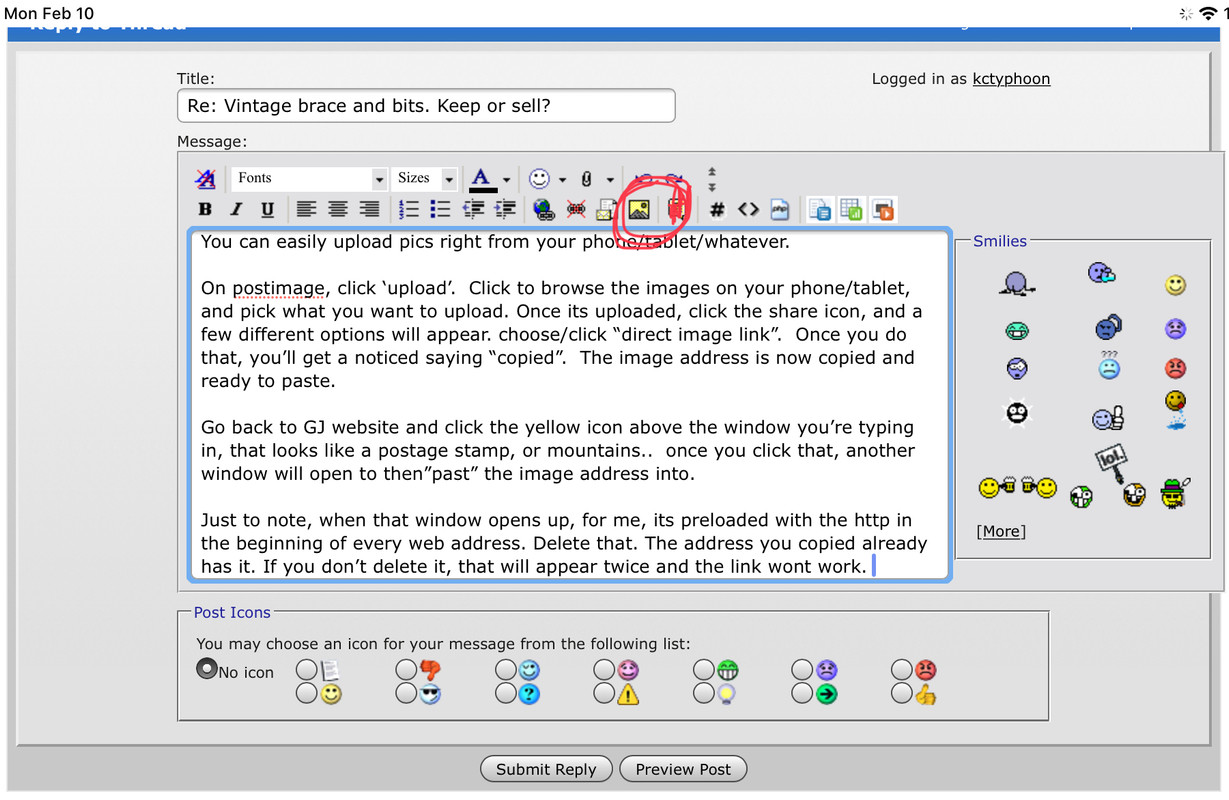The height and width of the screenshot is (800, 1229).
Task: Click the Attachments paperclip icon
Action: coord(586,178)
